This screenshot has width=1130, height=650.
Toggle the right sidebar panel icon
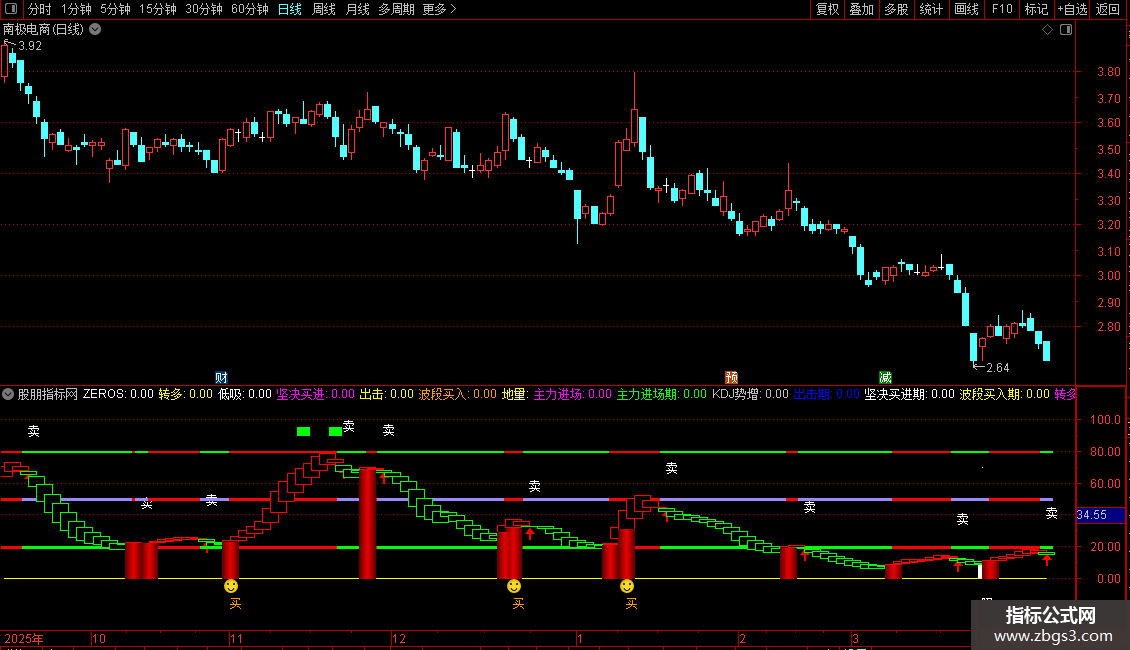point(1066,30)
